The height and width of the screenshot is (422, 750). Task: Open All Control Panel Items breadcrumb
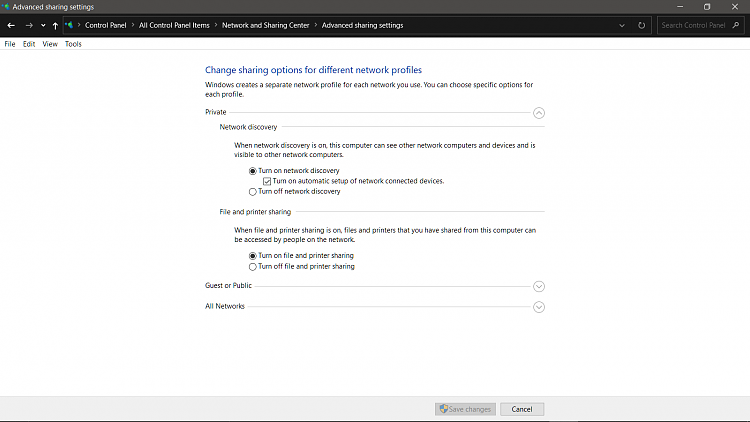coord(174,25)
